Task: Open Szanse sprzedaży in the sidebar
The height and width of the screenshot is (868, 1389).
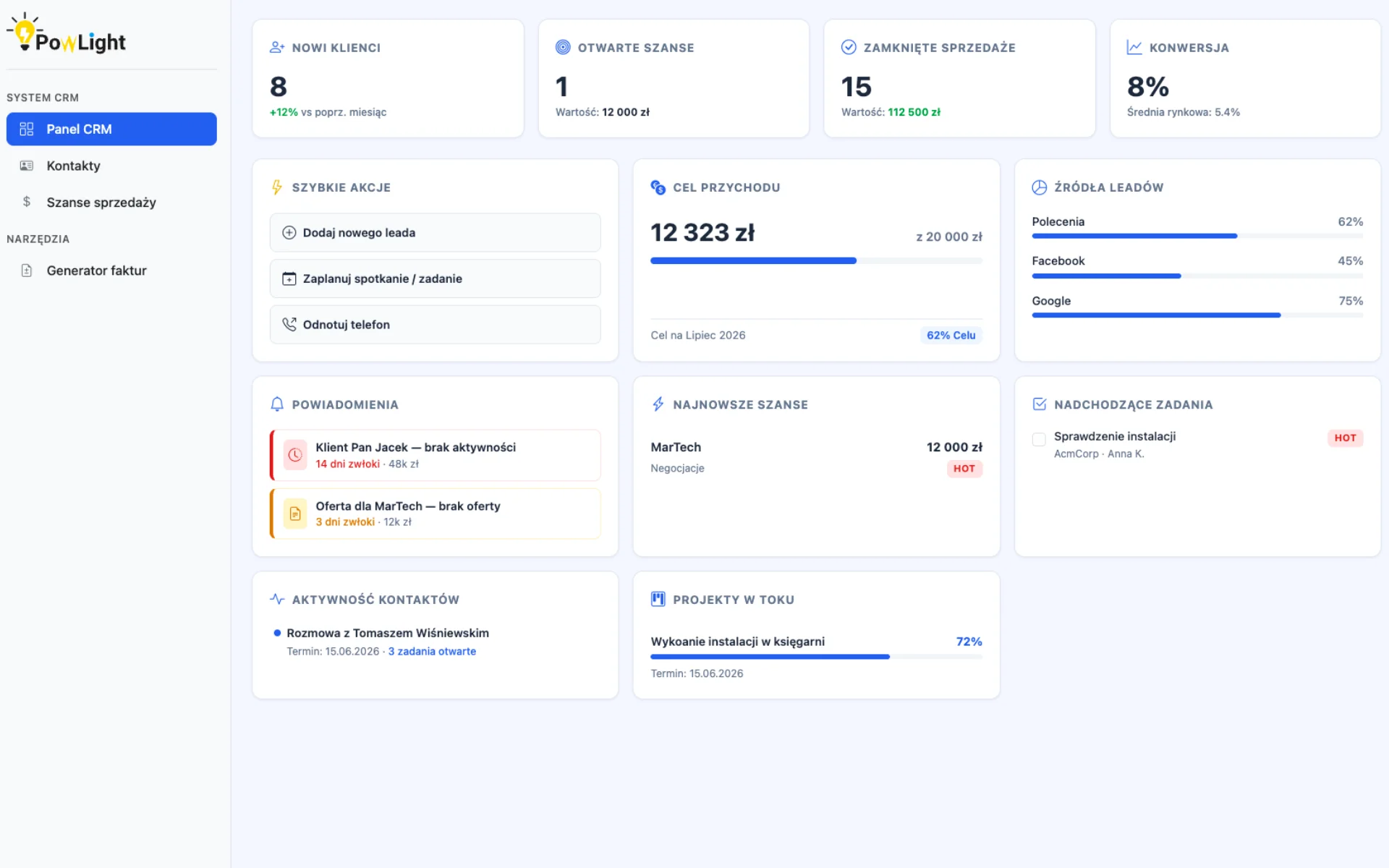Action: pos(111,202)
